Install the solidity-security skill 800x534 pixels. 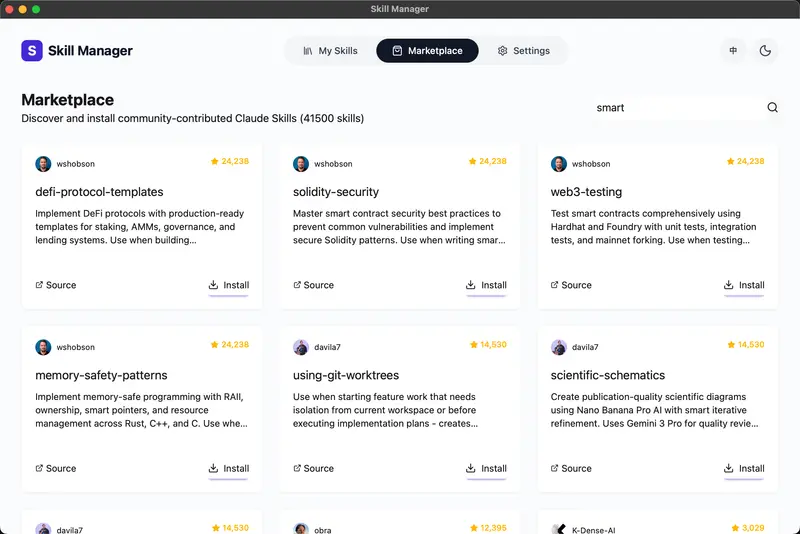point(486,285)
